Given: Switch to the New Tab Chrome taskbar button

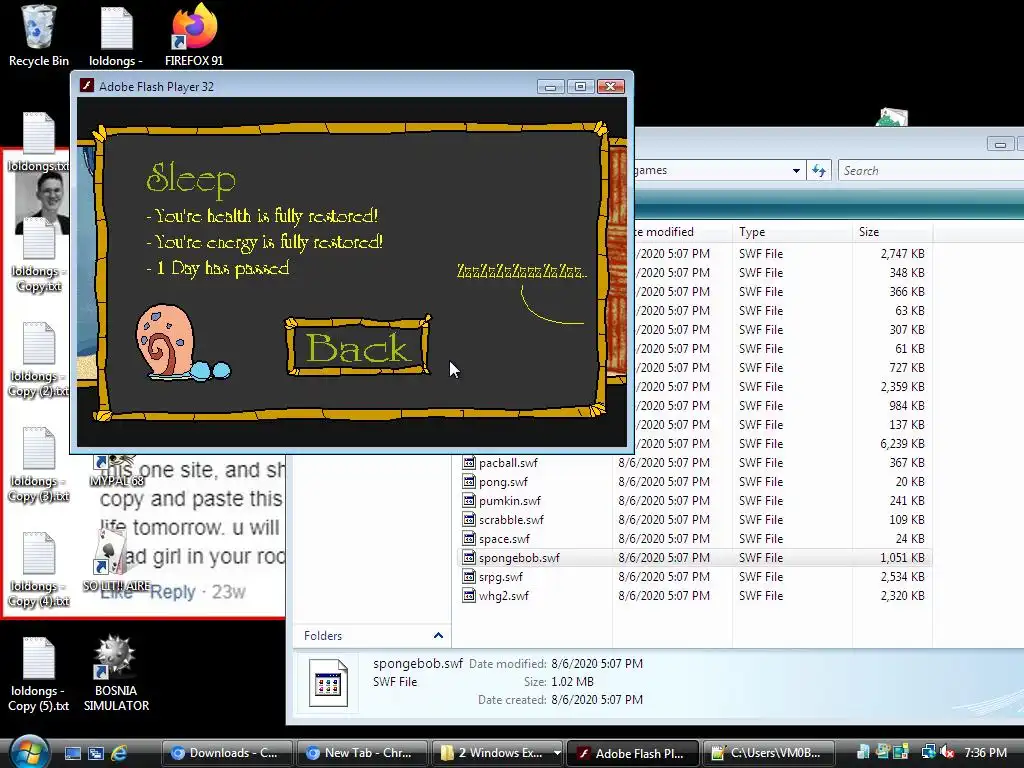Looking at the screenshot, I should 362,753.
